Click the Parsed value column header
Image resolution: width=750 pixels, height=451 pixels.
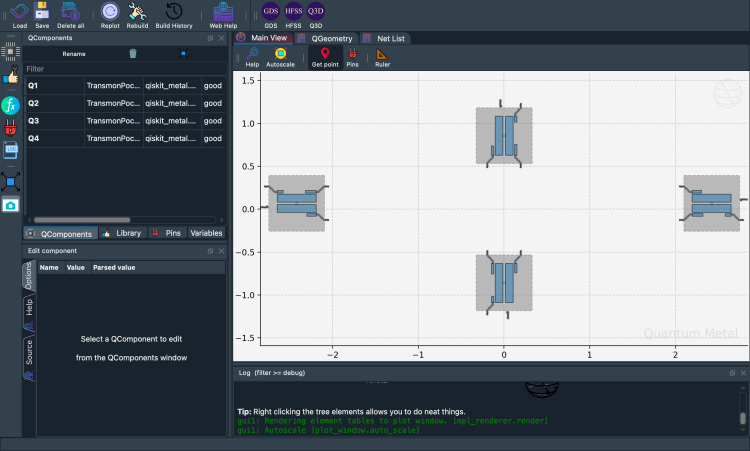(x=158, y=267)
